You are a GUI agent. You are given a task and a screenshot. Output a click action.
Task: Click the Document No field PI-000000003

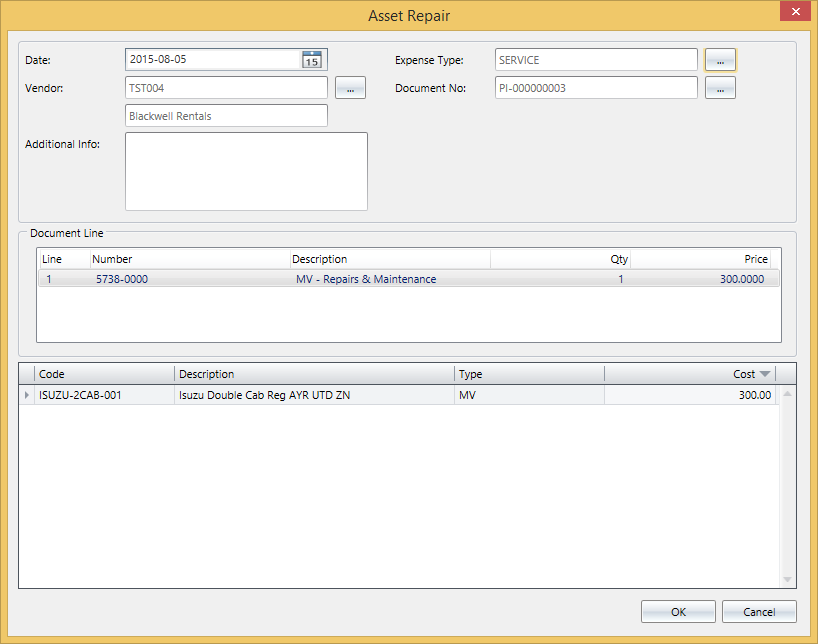click(595, 88)
